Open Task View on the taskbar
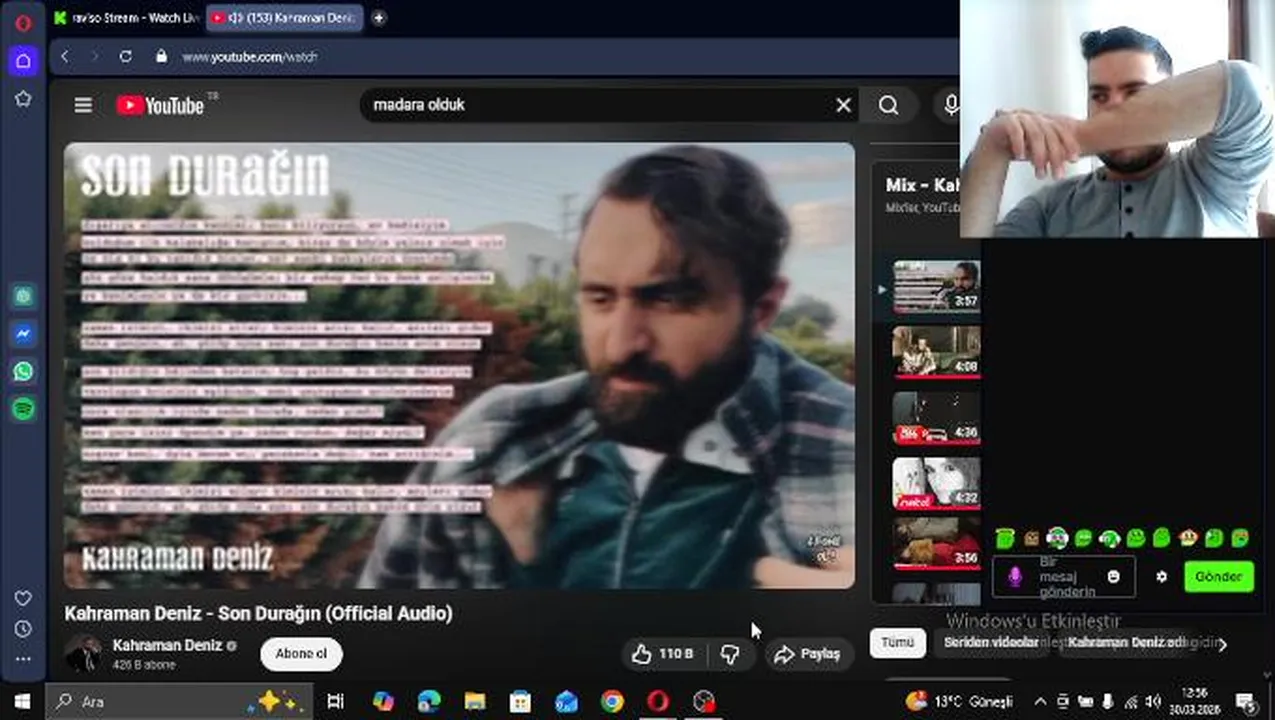 pos(335,701)
